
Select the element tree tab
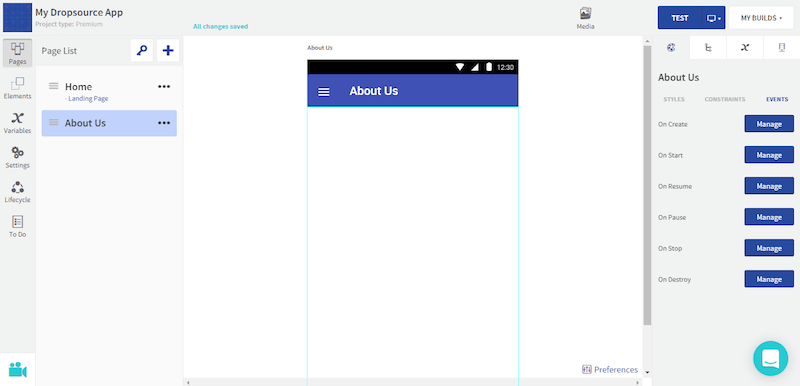point(708,47)
